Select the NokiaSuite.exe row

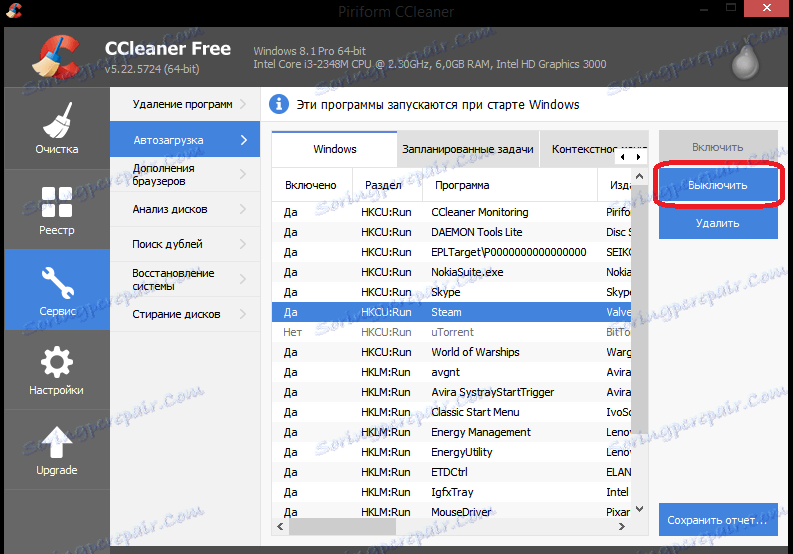452,272
